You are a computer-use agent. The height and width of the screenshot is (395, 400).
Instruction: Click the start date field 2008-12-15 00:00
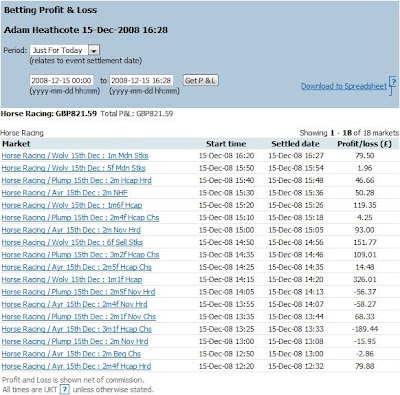click(62, 80)
